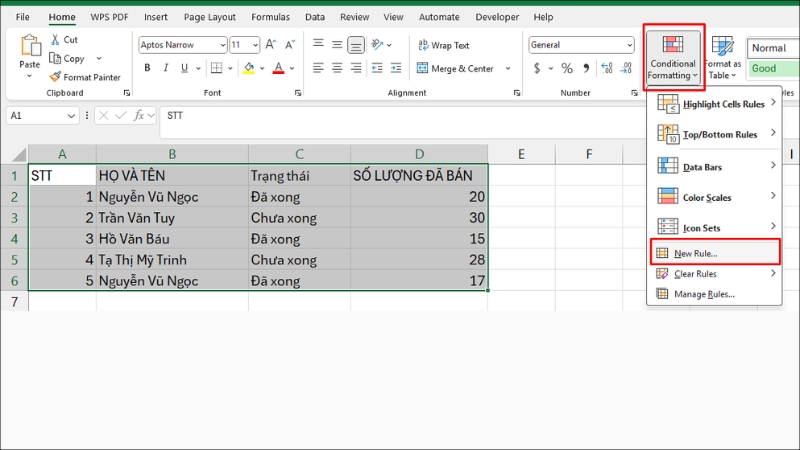800x450 pixels.
Task: Align text right
Action: [356, 68]
